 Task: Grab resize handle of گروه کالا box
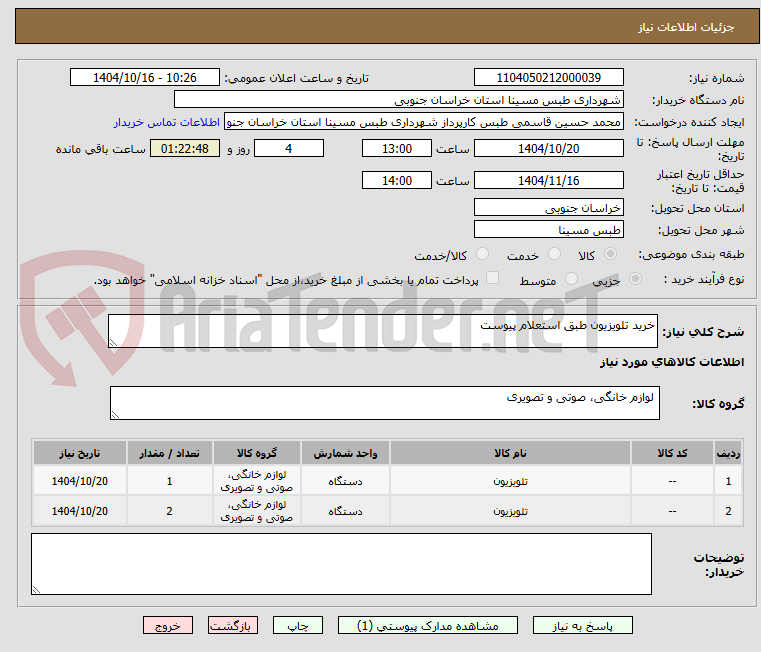(x=115, y=415)
